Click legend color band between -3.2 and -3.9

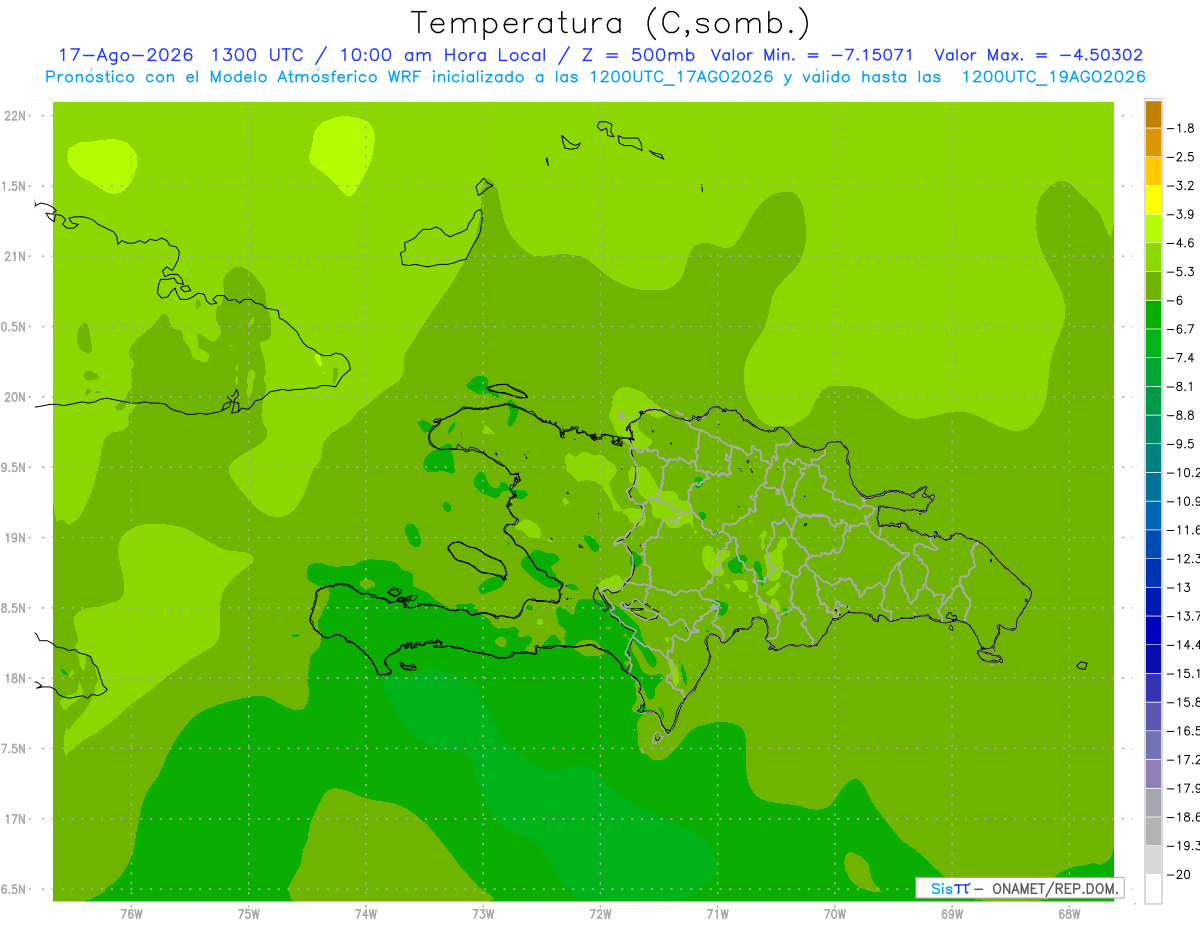tap(1153, 200)
